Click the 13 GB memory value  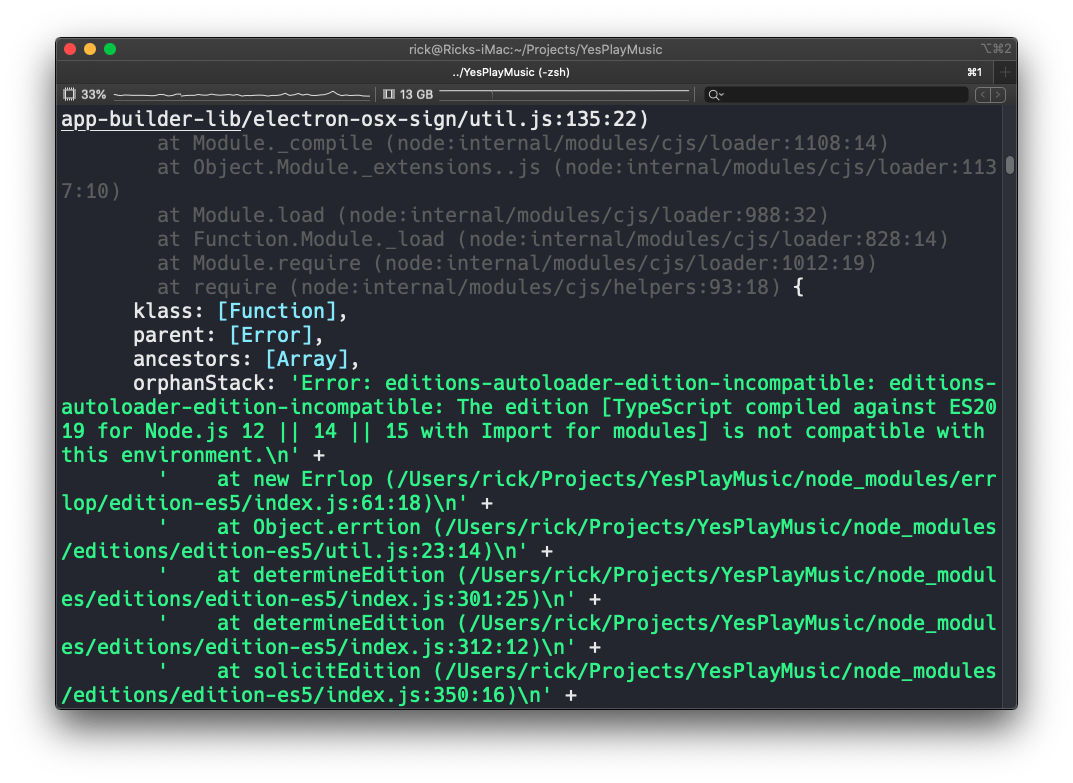tap(416, 94)
